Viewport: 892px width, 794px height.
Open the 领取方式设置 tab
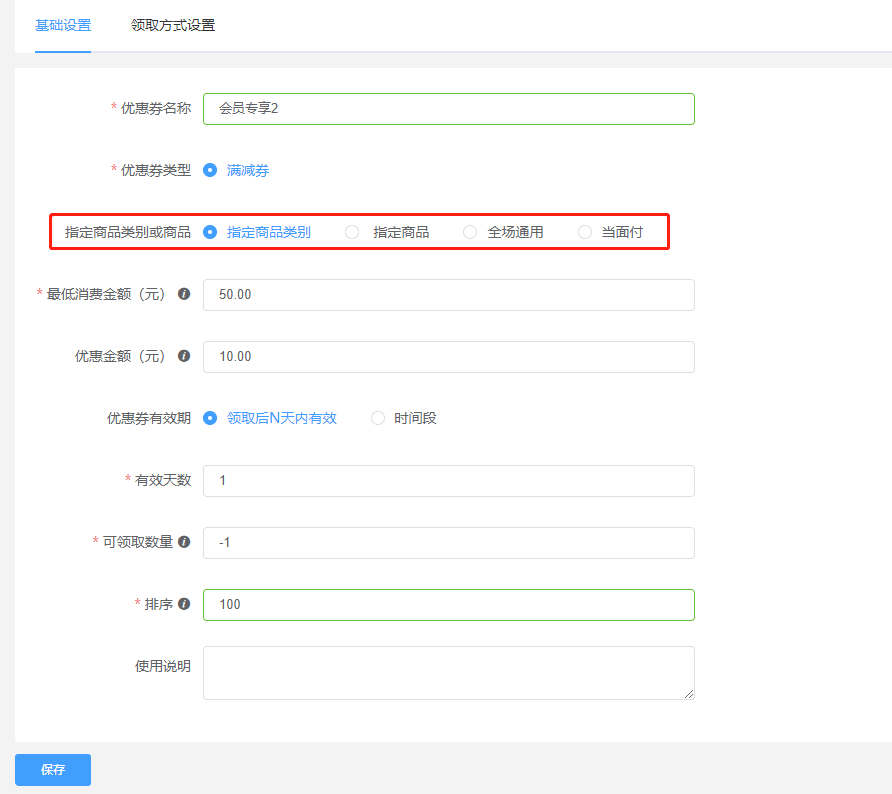173,26
